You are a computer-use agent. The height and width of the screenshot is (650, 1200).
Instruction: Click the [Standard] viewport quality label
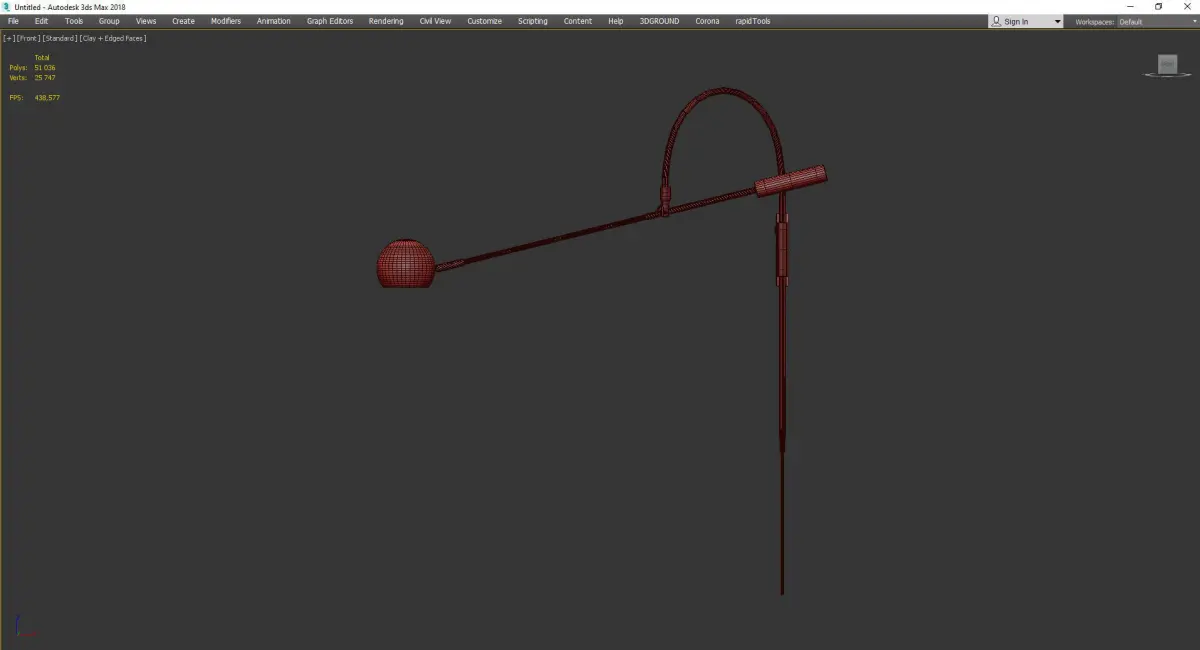59,38
